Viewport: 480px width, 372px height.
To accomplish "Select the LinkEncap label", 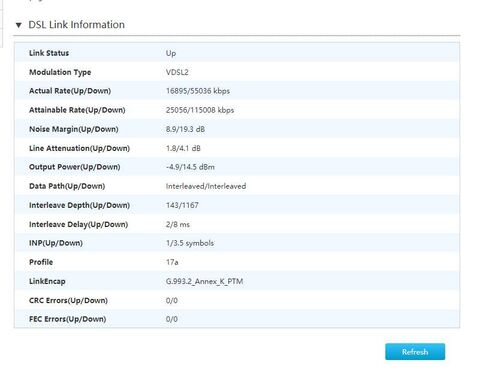I will pos(47,281).
